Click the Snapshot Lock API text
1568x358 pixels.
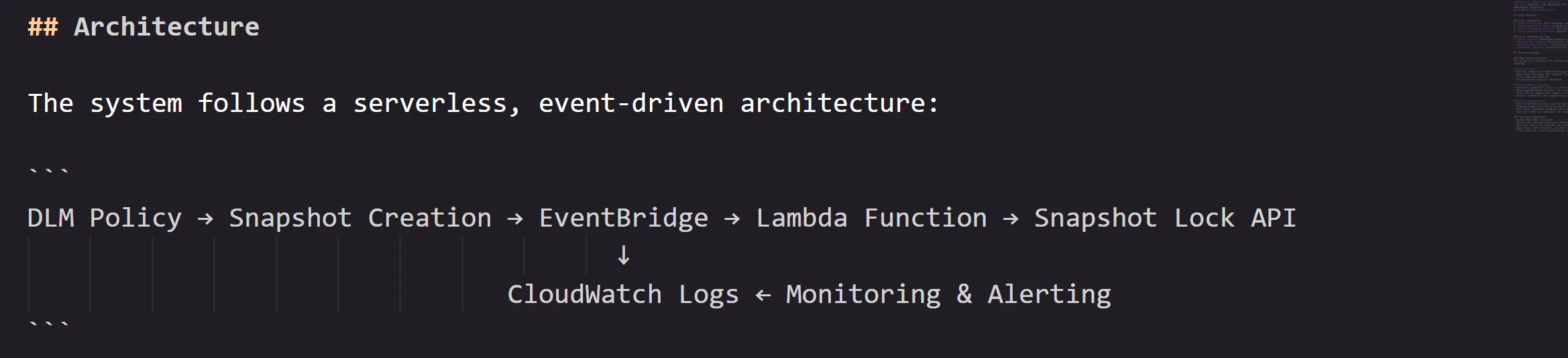(1165, 219)
